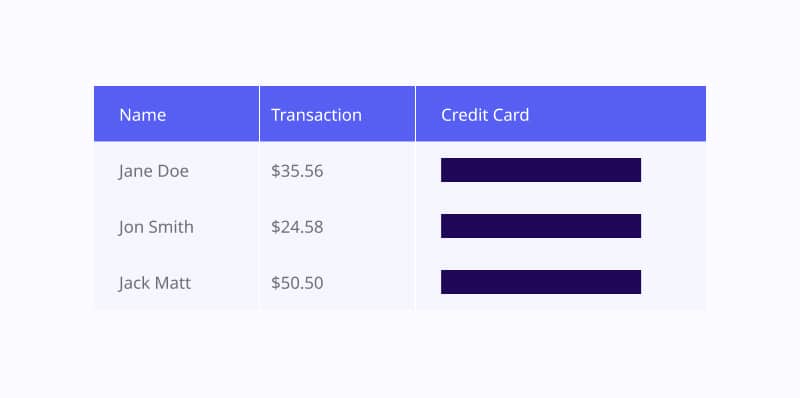Click the Transaction column header

(x=337, y=114)
